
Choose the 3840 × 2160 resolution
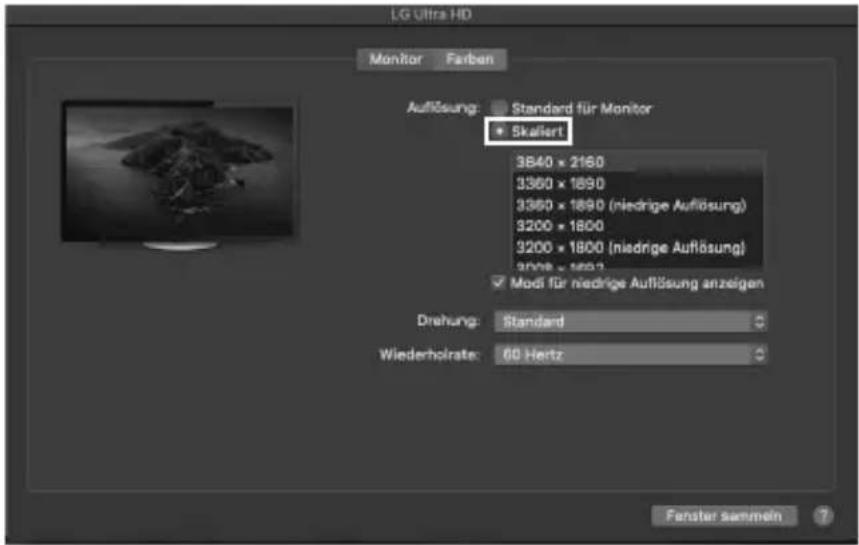(638, 162)
